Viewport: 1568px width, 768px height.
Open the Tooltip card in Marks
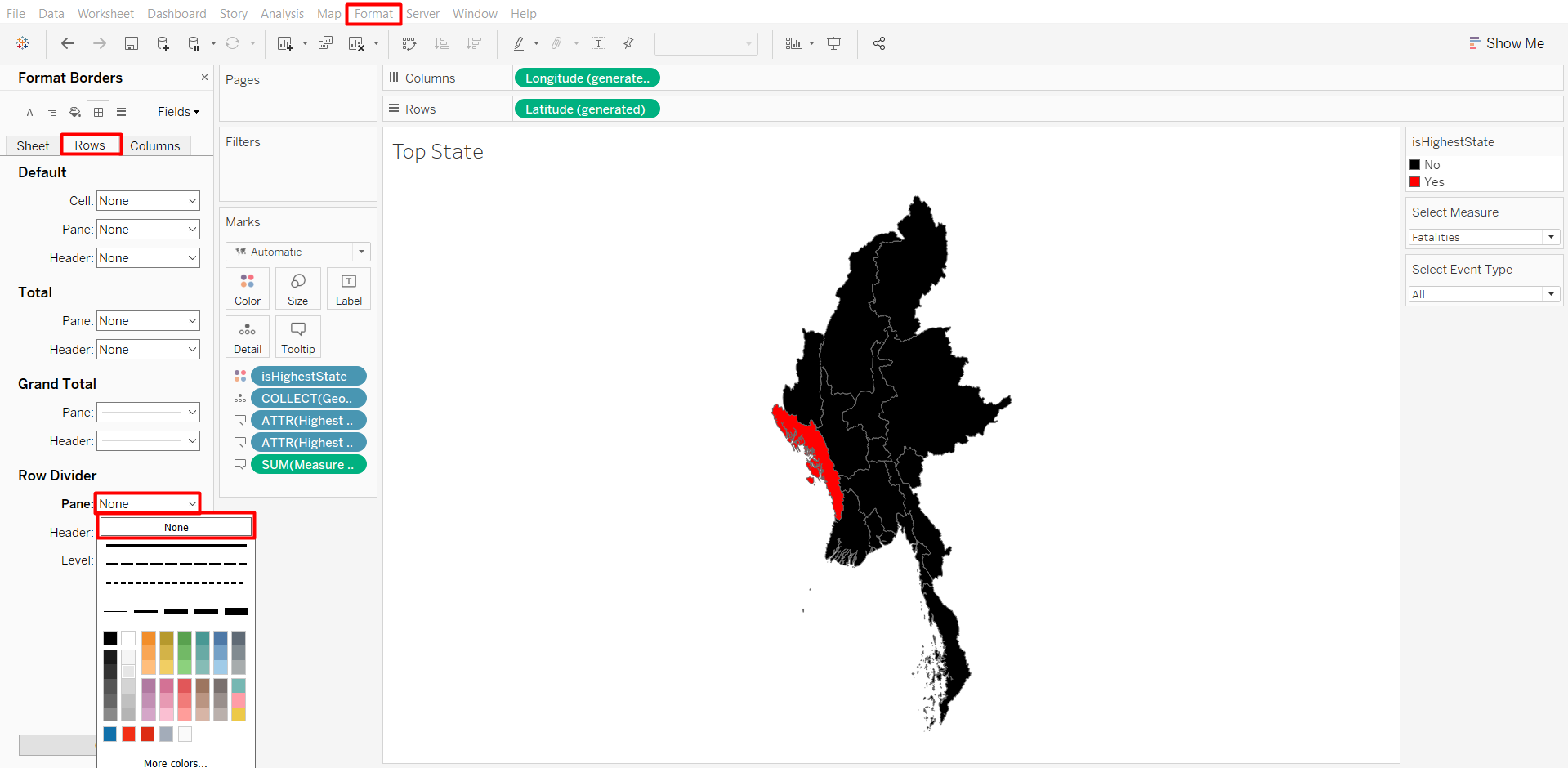298,337
